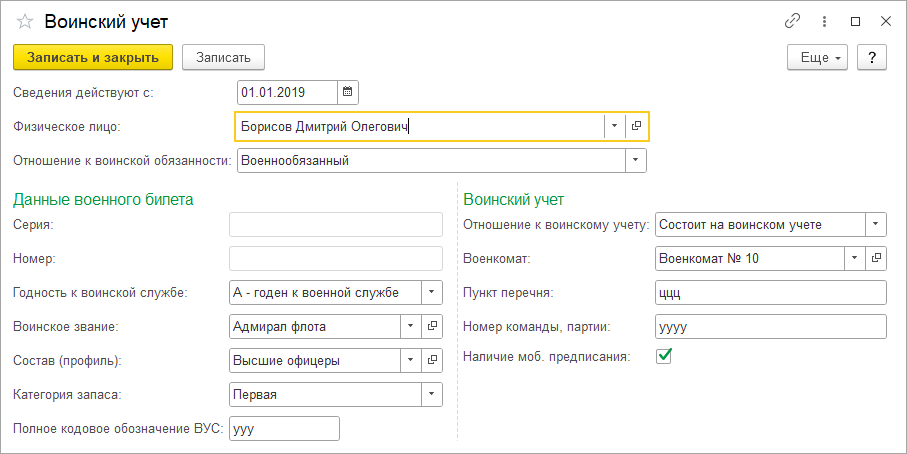Open help with the question mark button
The width and height of the screenshot is (907, 454).
873,58
